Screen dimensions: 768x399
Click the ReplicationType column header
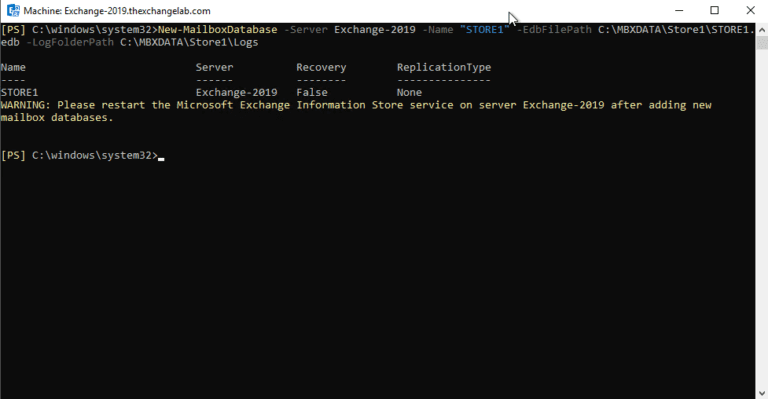click(x=444, y=68)
